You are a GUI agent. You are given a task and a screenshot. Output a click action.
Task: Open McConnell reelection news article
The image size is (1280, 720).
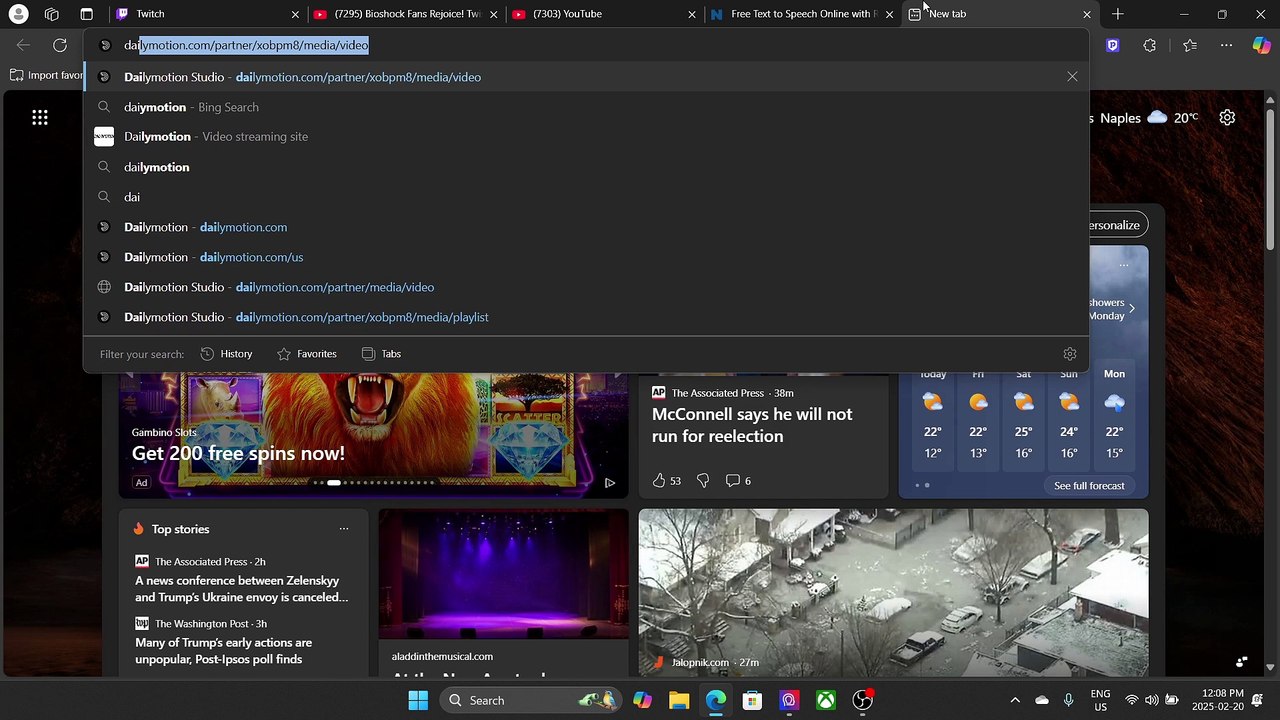[x=752, y=425]
